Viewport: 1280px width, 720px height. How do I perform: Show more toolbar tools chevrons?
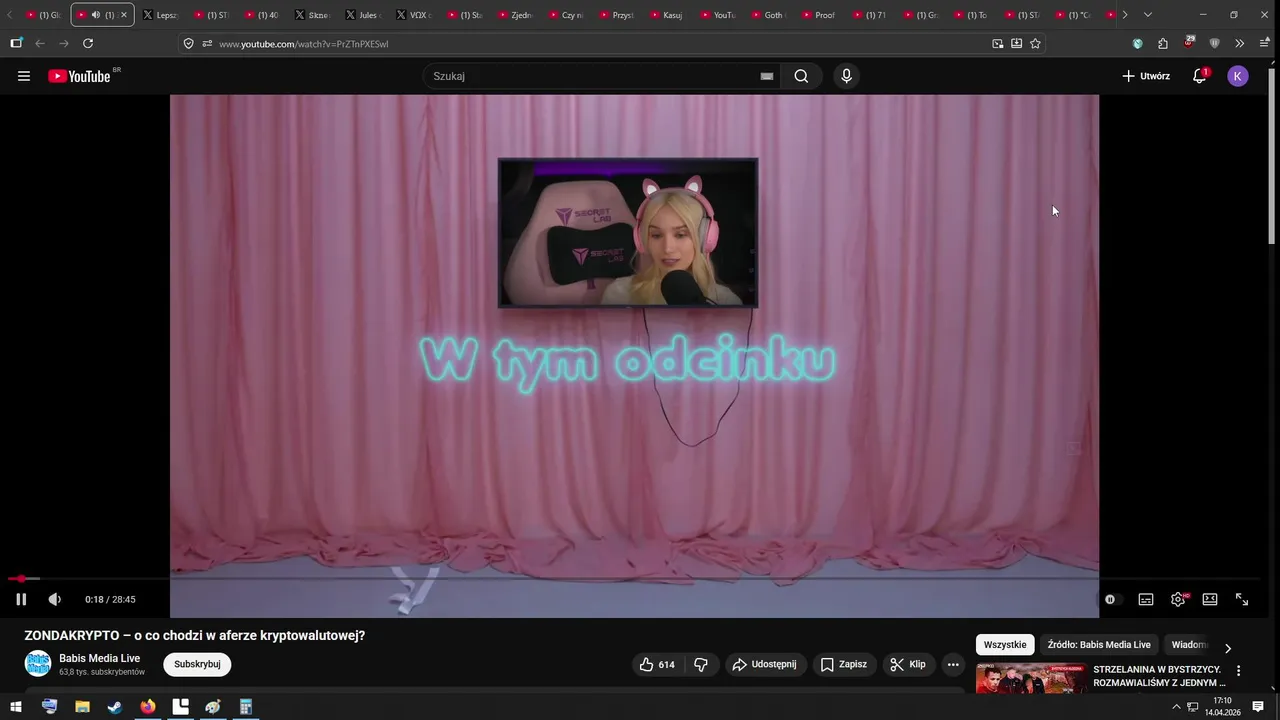point(1240,43)
